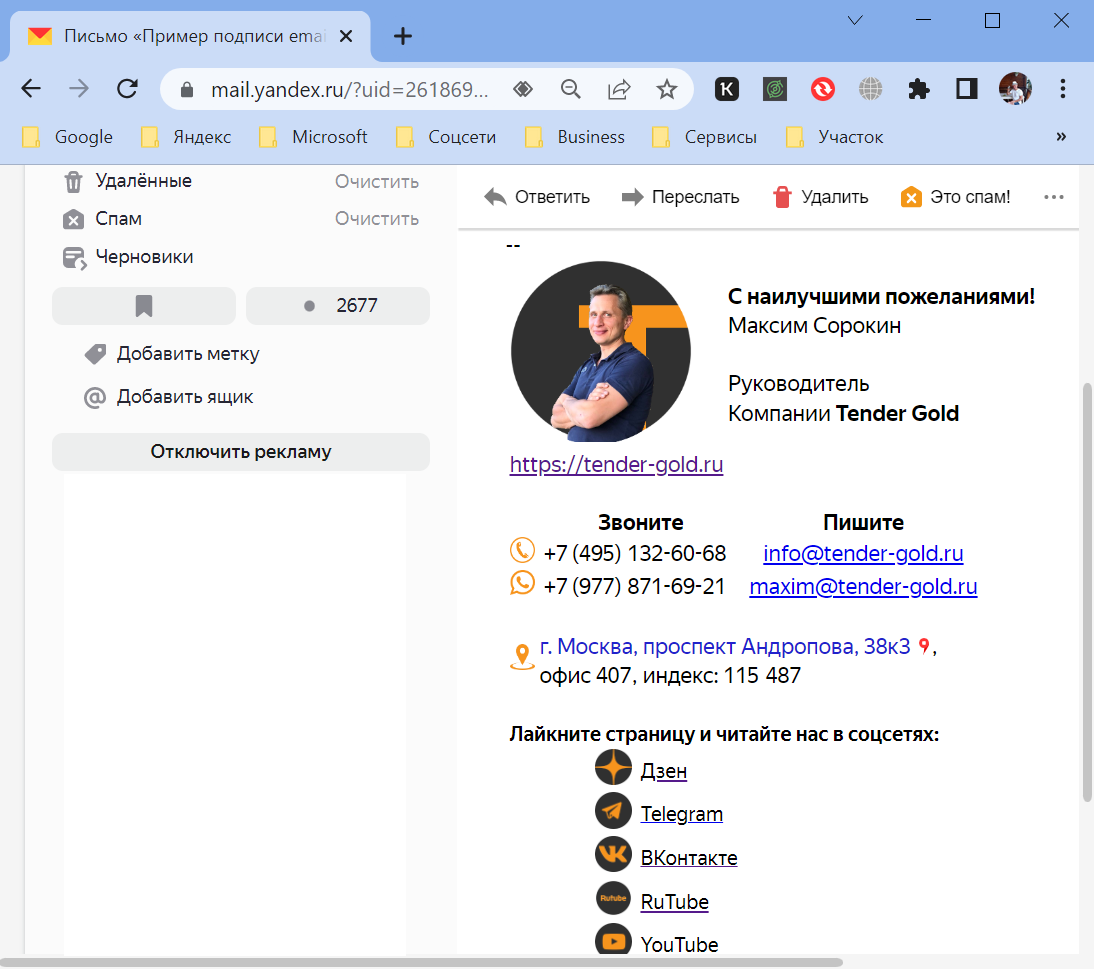Click the red map marker after the address
1094x969 pixels.
coord(924,646)
